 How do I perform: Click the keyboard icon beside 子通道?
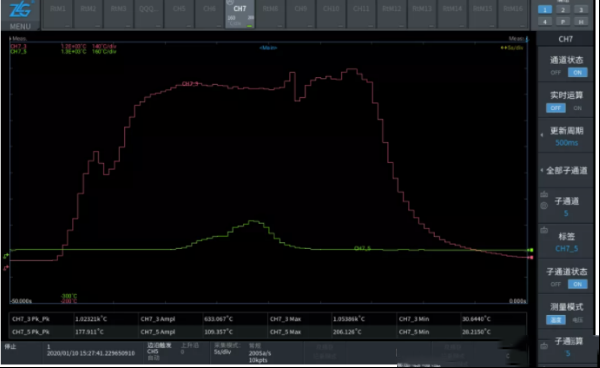544,195
